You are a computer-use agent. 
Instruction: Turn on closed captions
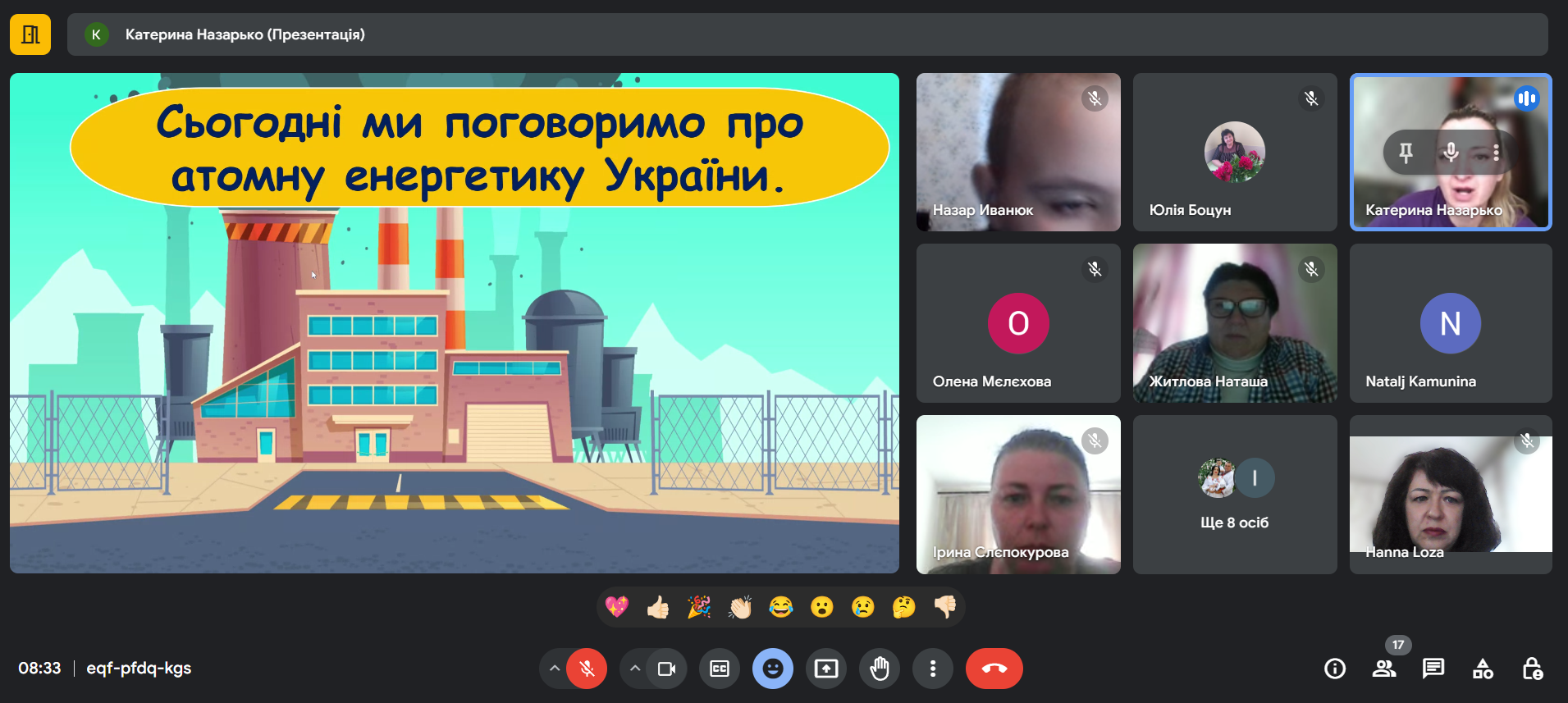click(720, 669)
